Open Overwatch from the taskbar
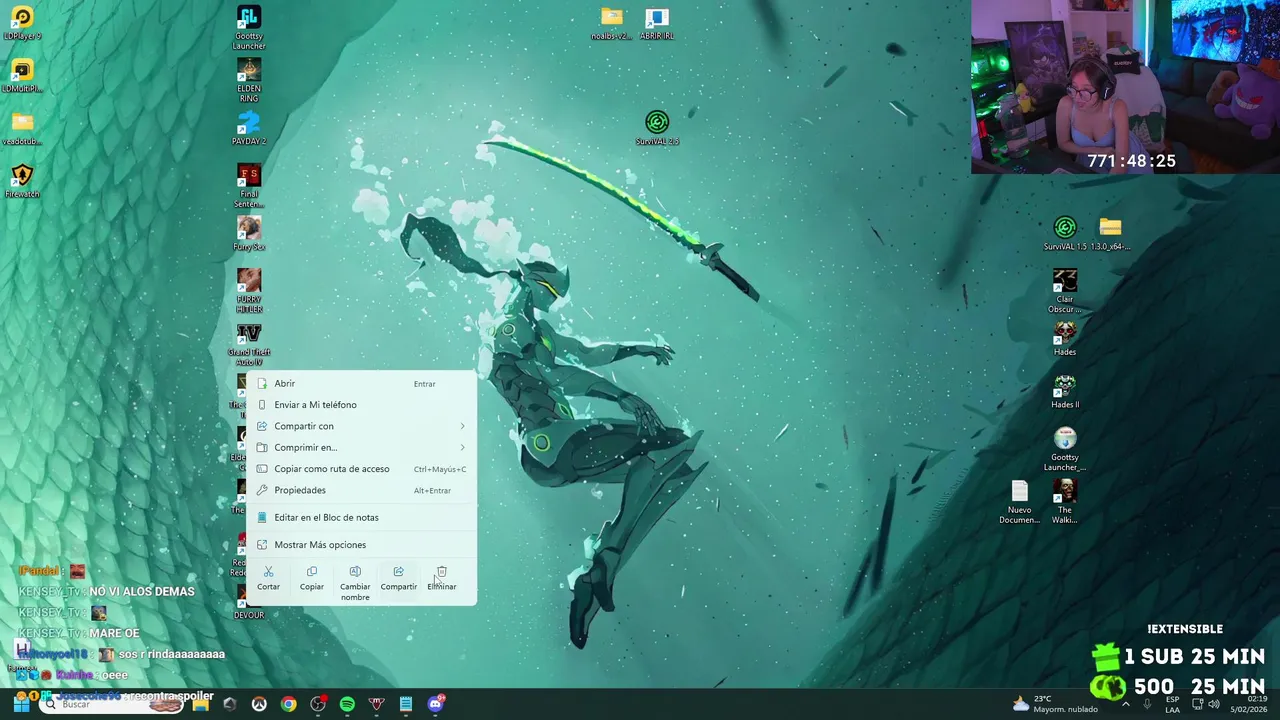 (259, 704)
